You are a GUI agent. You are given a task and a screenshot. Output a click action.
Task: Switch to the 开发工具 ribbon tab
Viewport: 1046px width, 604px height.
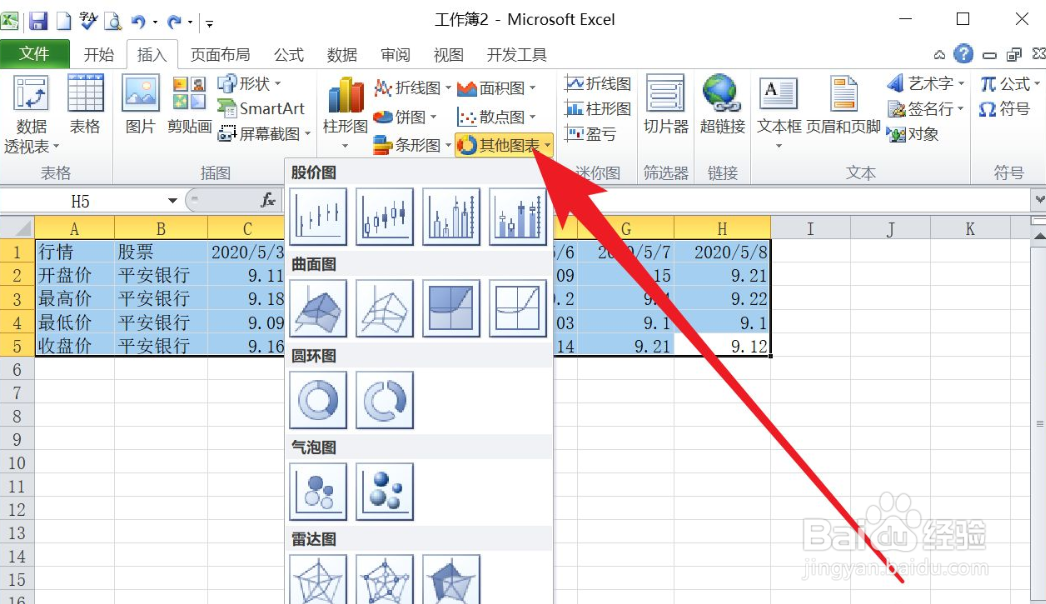tap(516, 54)
